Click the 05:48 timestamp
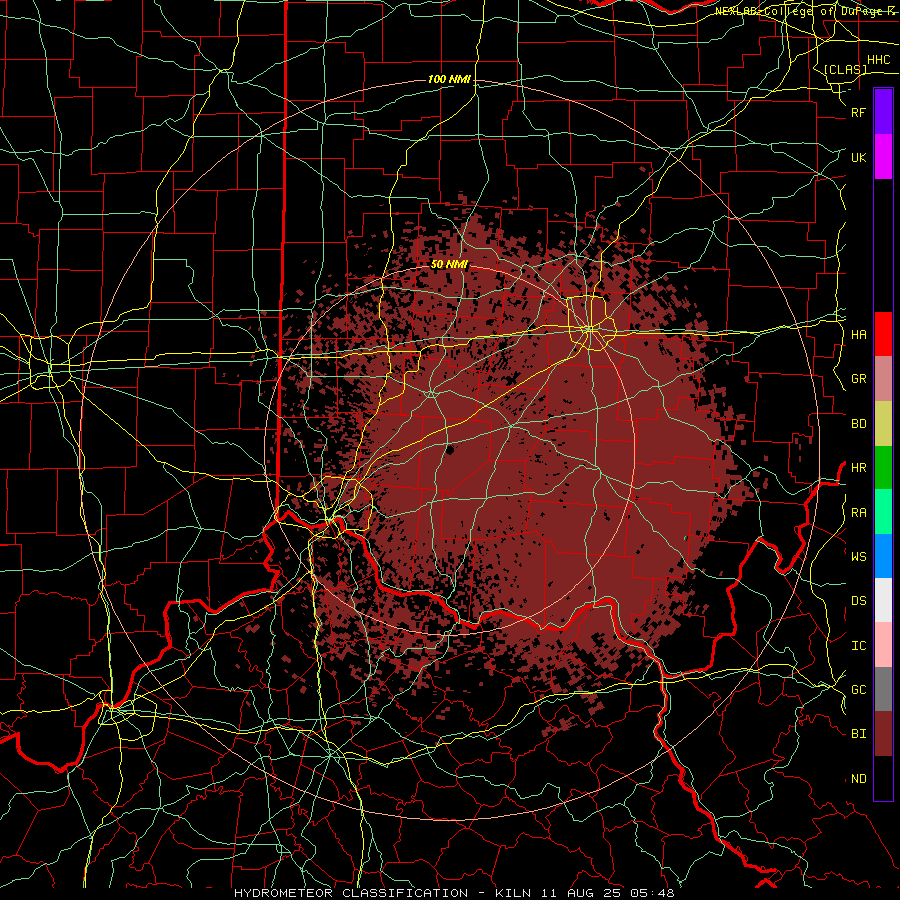 [654, 893]
